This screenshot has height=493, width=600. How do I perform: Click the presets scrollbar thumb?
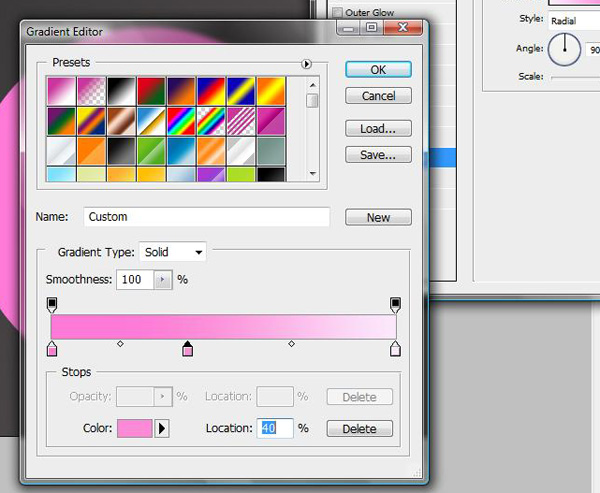312,101
